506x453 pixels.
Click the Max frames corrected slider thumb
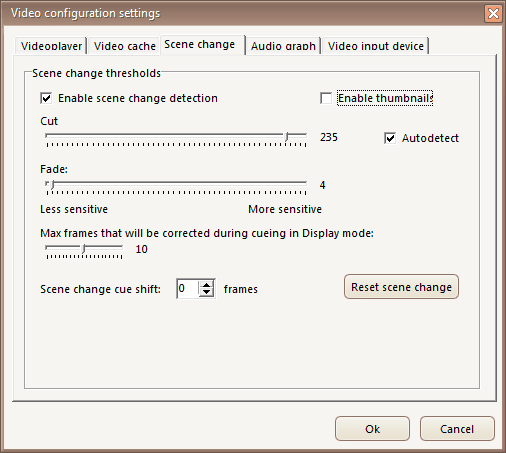(84, 249)
